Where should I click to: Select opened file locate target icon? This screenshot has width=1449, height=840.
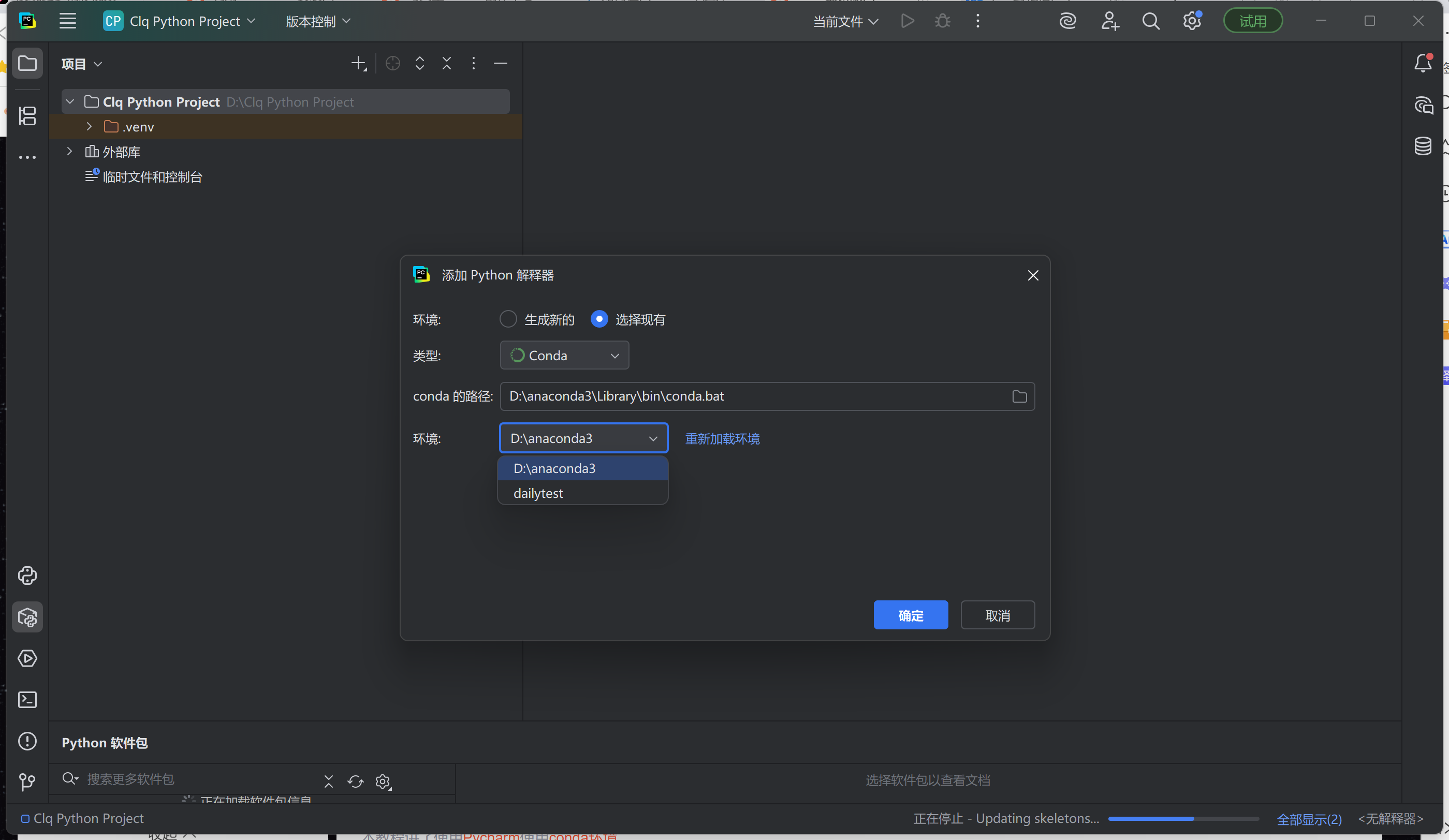(x=393, y=63)
